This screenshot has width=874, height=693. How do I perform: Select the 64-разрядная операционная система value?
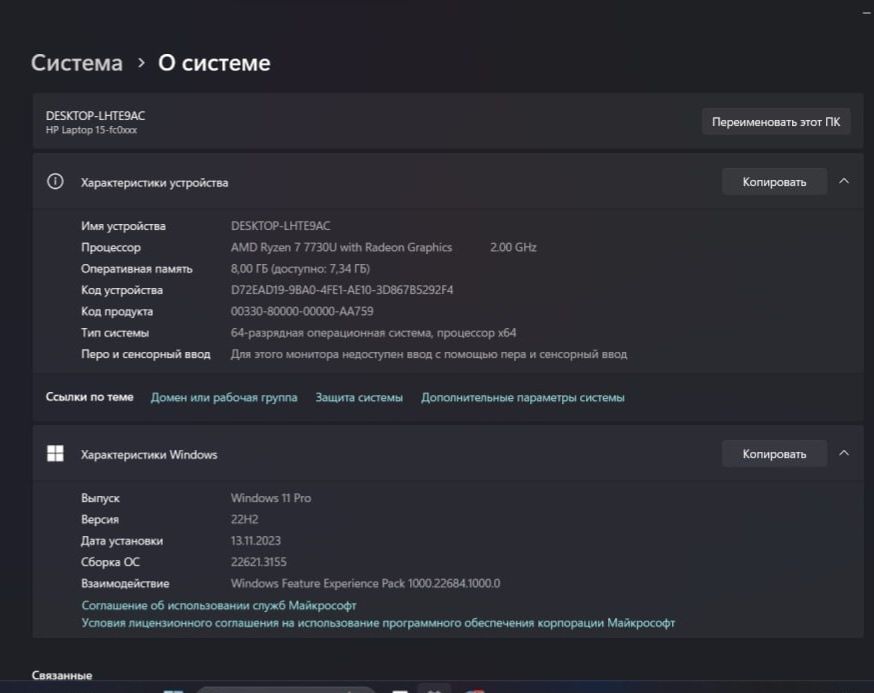click(373, 333)
